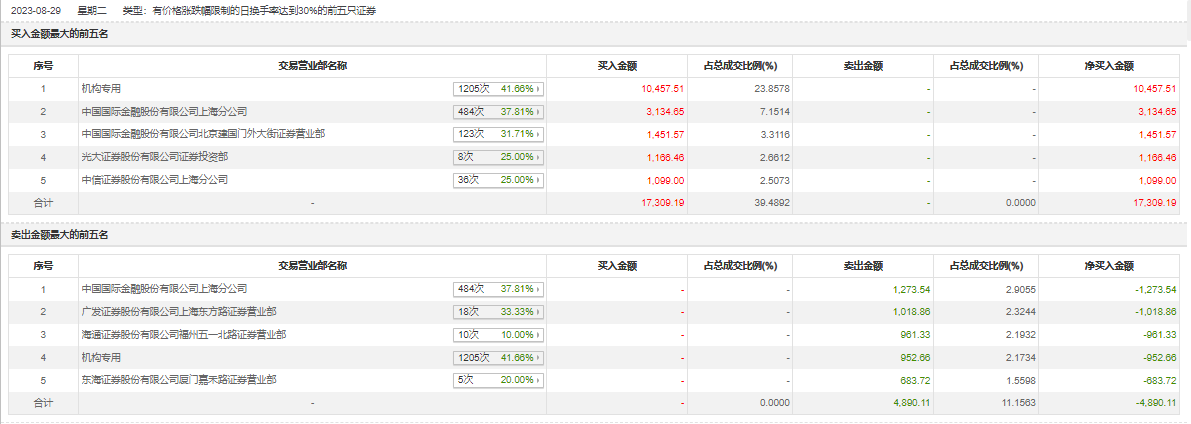Click 卖出金额 header in sell table

(863, 267)
